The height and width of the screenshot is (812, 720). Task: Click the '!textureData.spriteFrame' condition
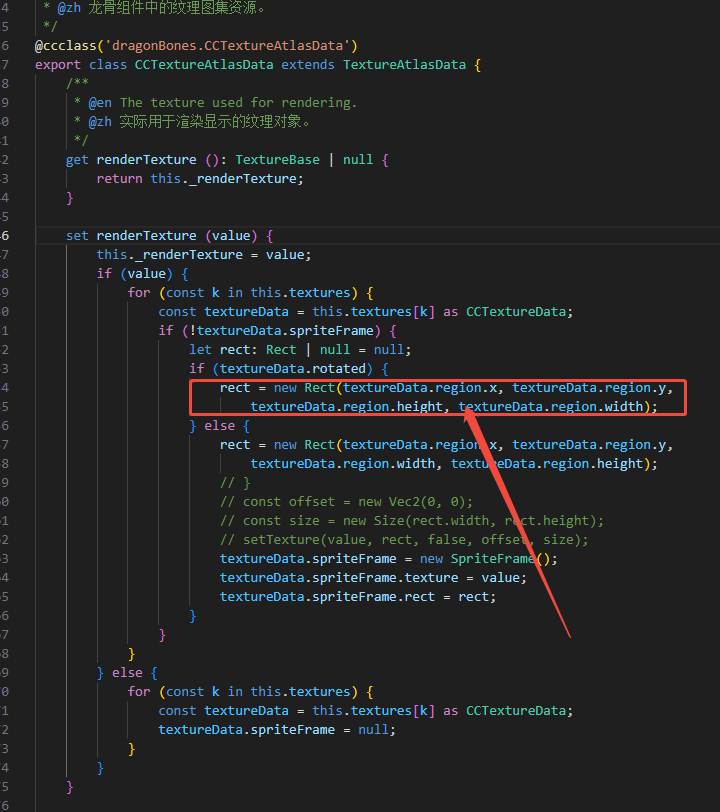pyautogui.click(x=281, y=330)
